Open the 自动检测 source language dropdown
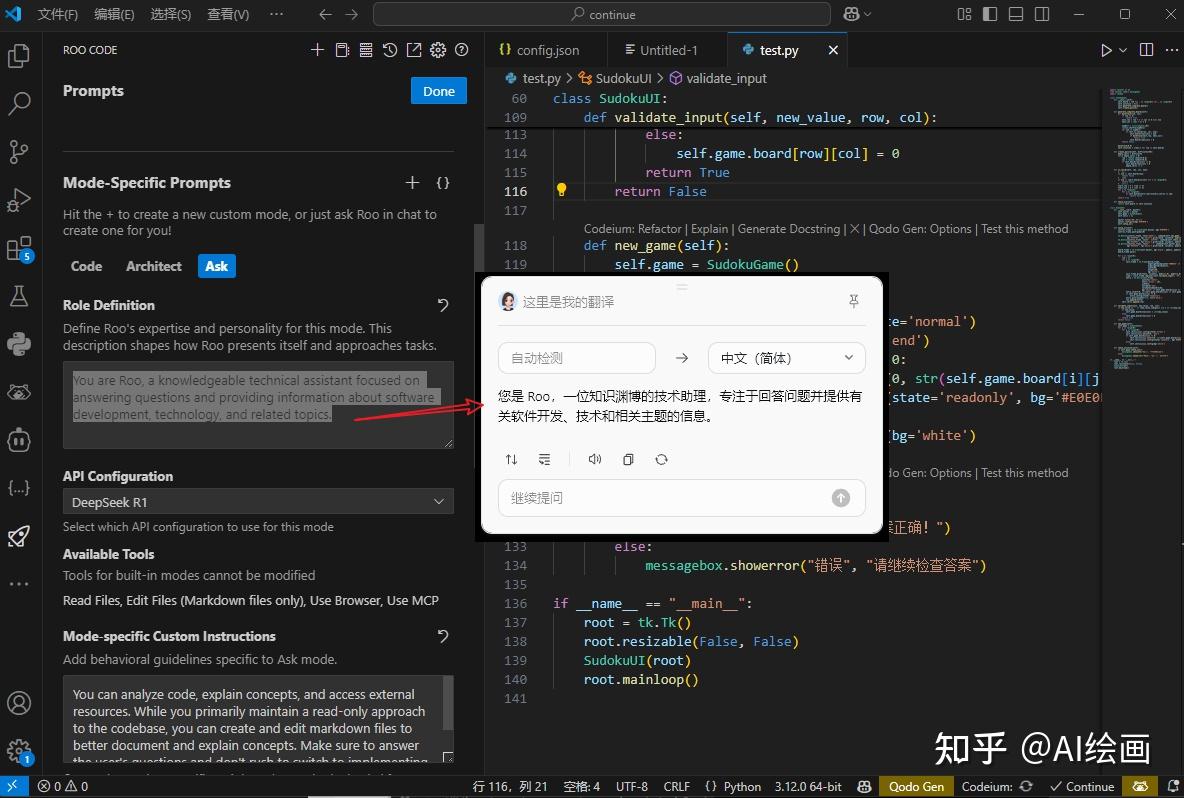 pos(576,357)
